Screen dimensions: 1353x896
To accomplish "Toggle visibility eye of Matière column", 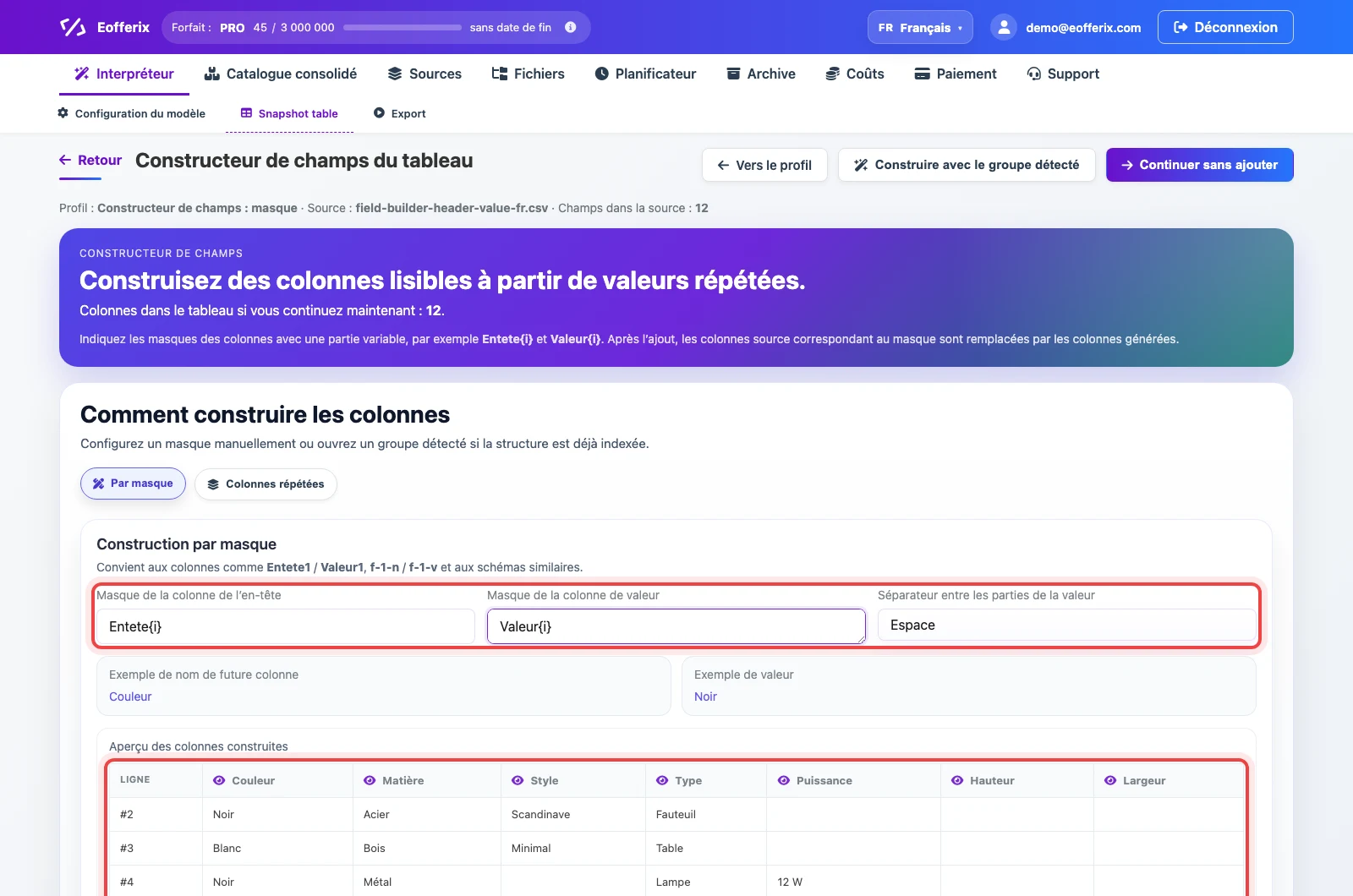I will coord(370,780).
